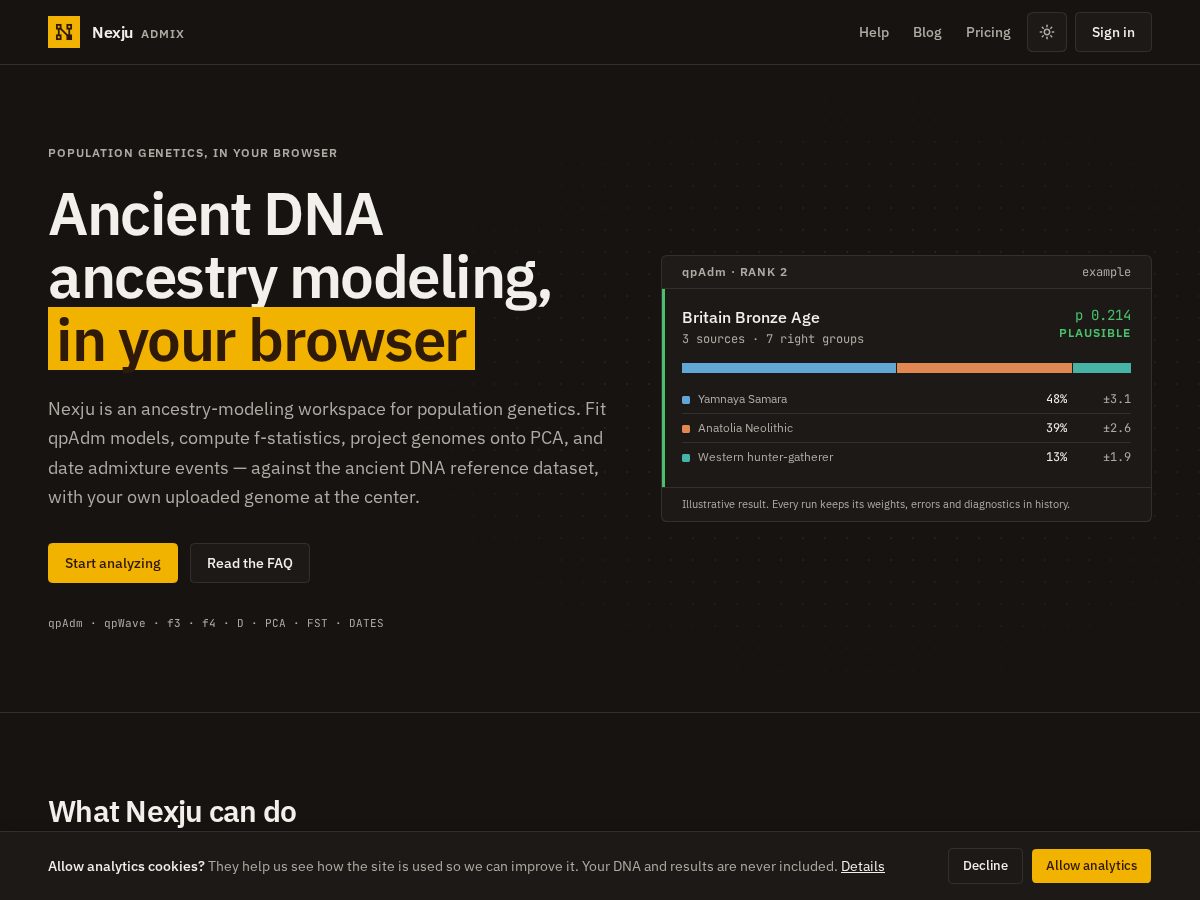Image resolution: width=1200 pixels, height=900 pixels.
Task: Click the p 0.214 value
Action: click(x=1103, y=315)
